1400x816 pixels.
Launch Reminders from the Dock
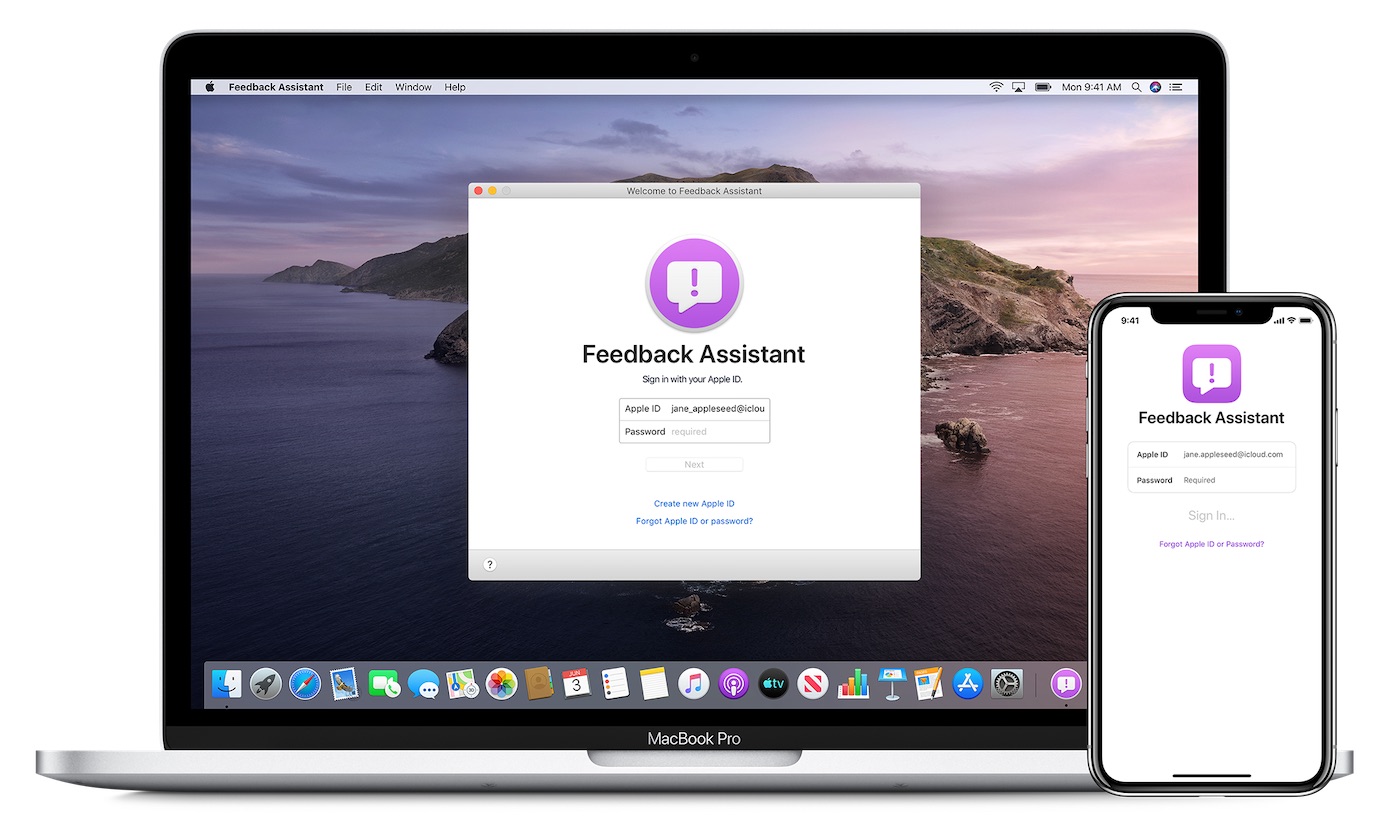(615, 684)
